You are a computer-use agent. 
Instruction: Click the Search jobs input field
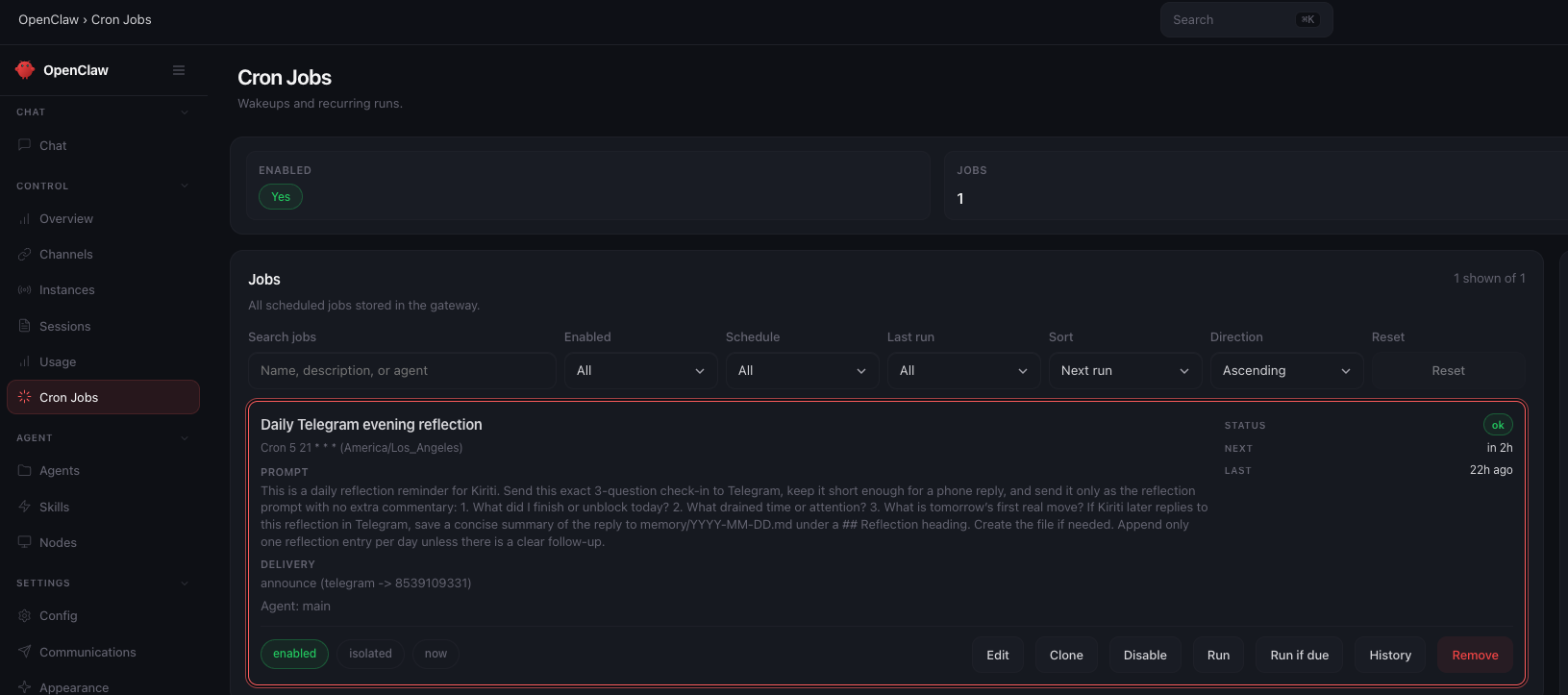coord(402,371)
